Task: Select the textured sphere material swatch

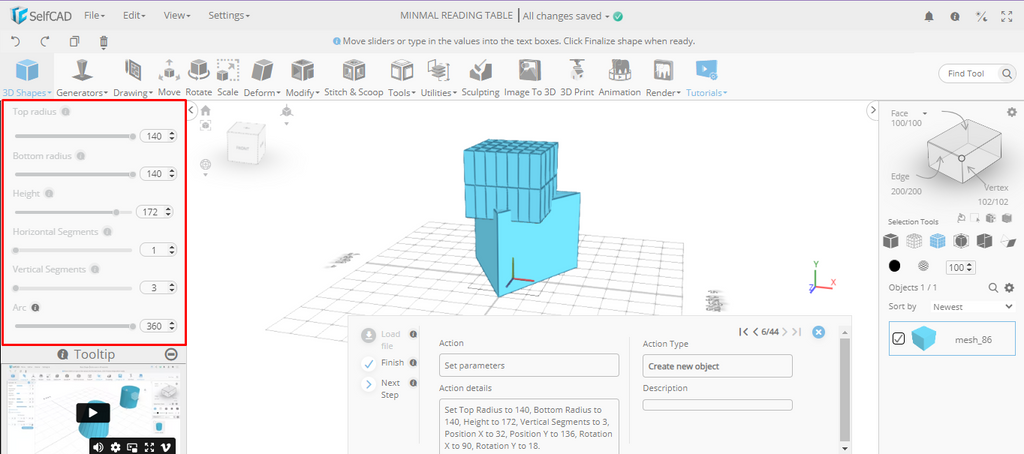Action: pyautogui.click(x=923, y=266)
